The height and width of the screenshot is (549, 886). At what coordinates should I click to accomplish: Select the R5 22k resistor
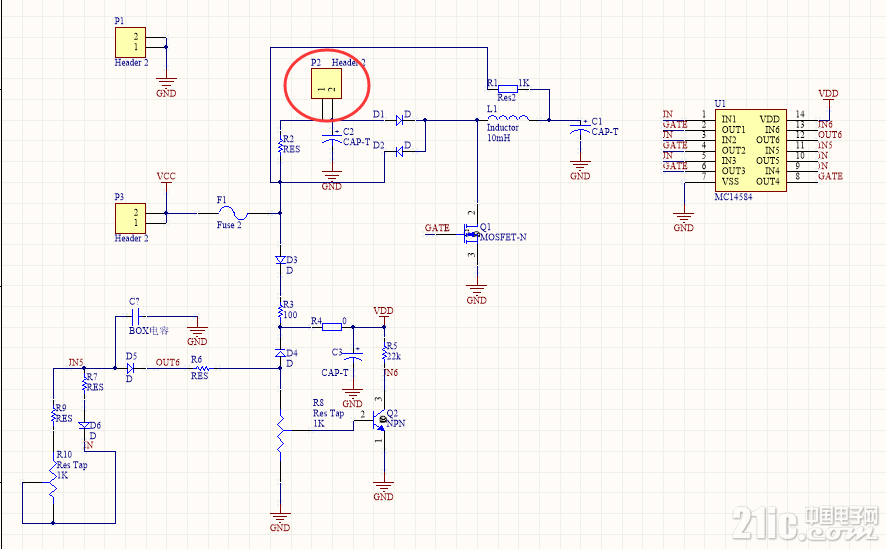pos(383,352)
